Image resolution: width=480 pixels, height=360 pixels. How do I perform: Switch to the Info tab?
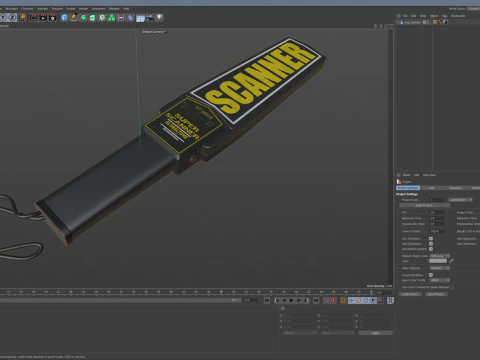pos(431,188)
